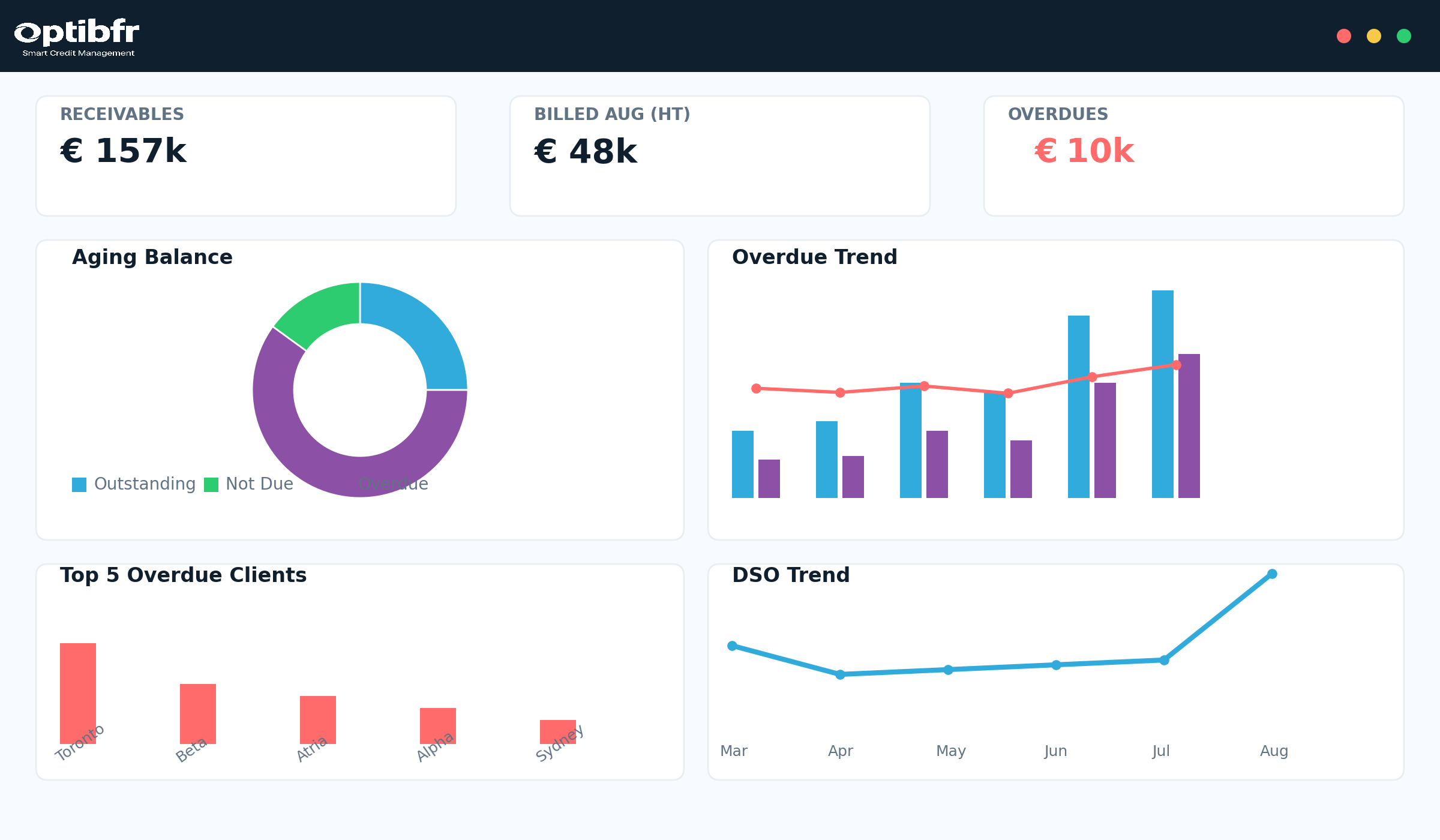Click the green Not Due legend swatch
This screenshot has height=840, width=1440.
click(211, 484)
